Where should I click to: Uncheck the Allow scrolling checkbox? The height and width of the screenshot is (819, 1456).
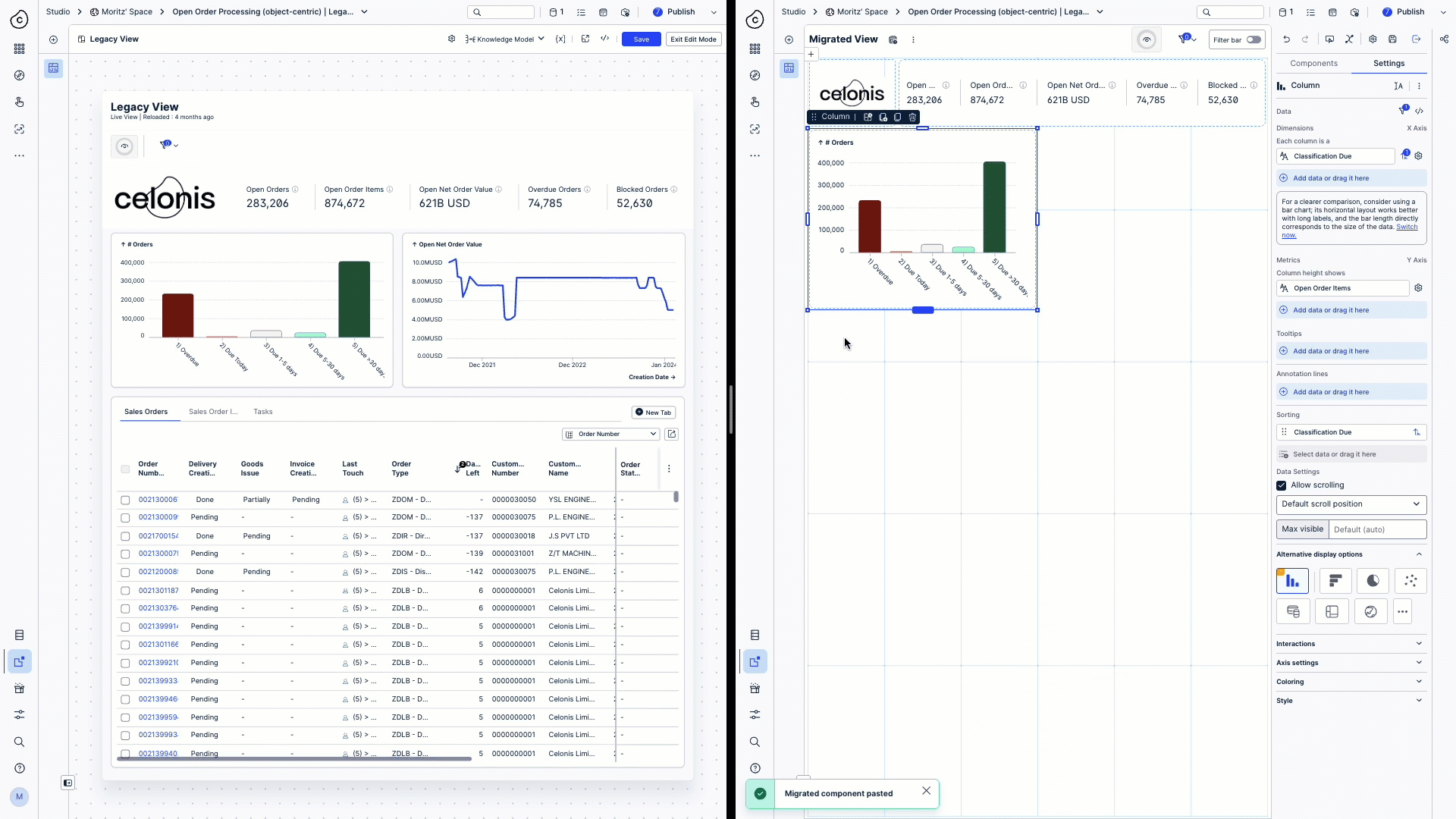[1282, 485]
